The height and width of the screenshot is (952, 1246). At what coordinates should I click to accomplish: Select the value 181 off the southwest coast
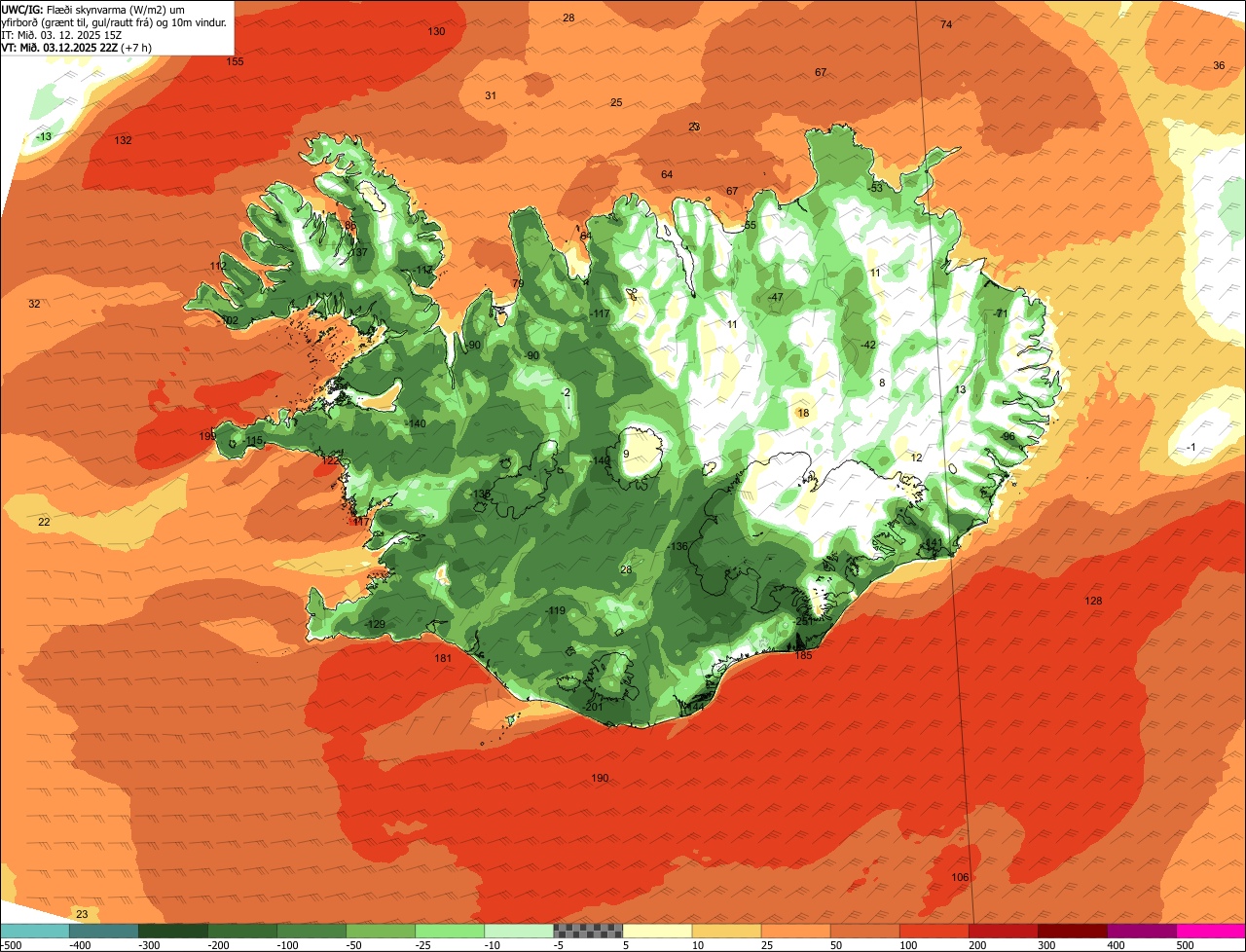tap(443, 658)
